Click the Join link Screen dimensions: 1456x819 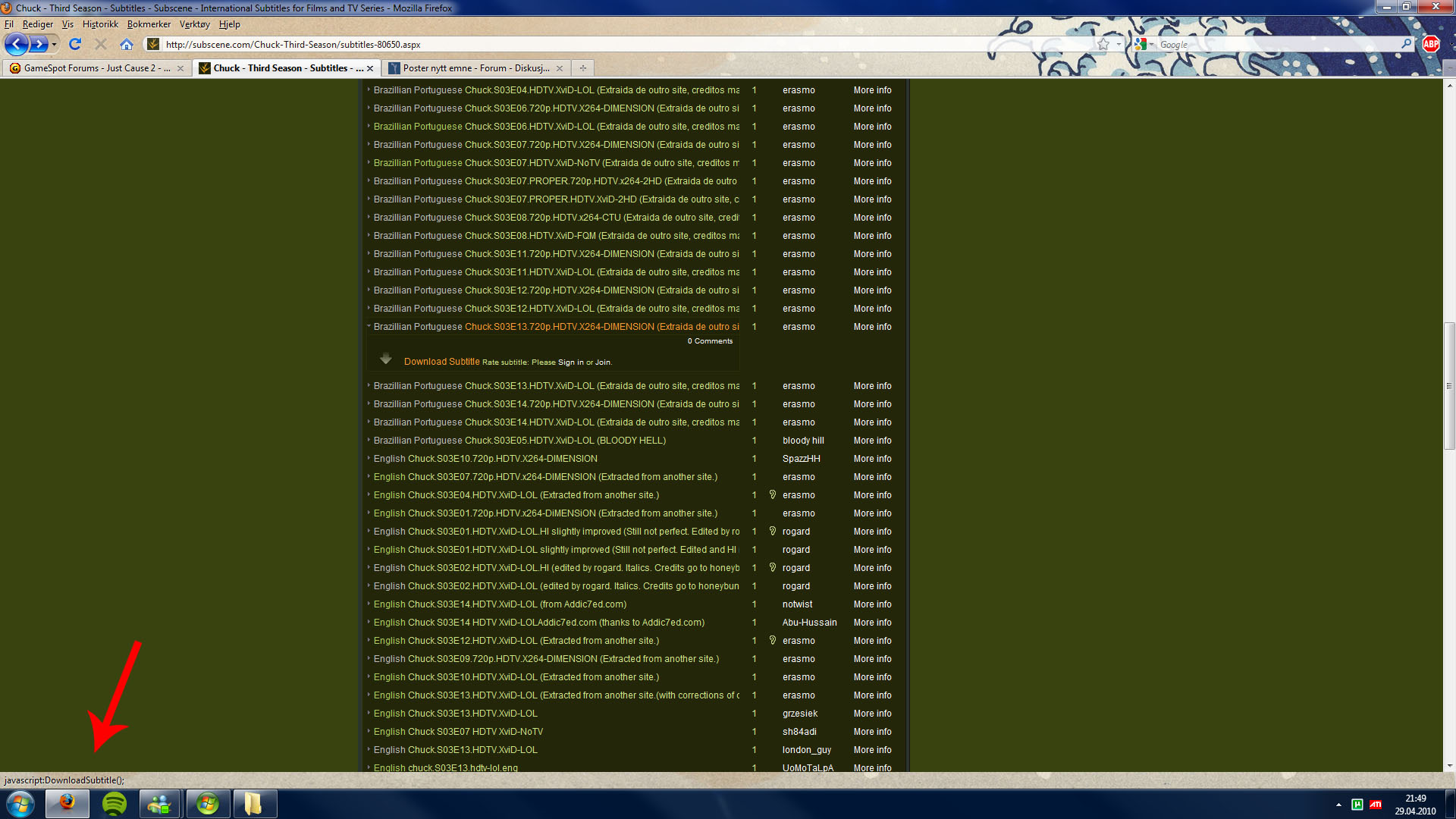tap(603, 362)
